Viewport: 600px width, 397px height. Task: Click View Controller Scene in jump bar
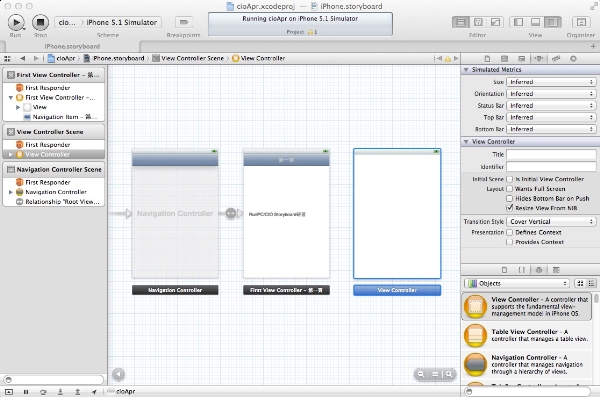tap(188, 59)
